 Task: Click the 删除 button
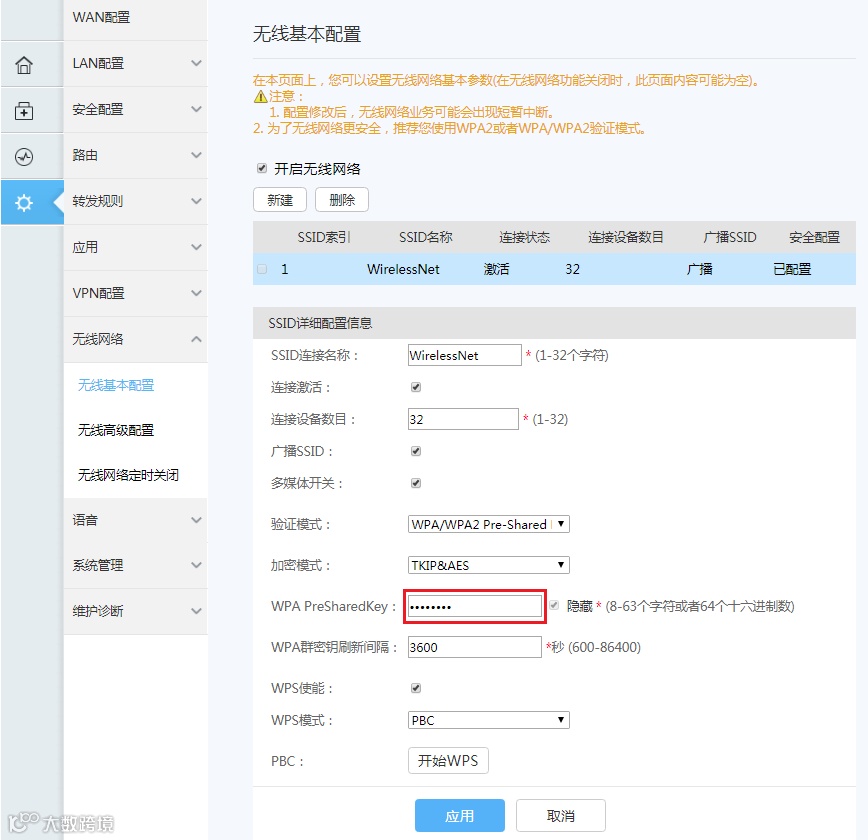pos(342,200)
